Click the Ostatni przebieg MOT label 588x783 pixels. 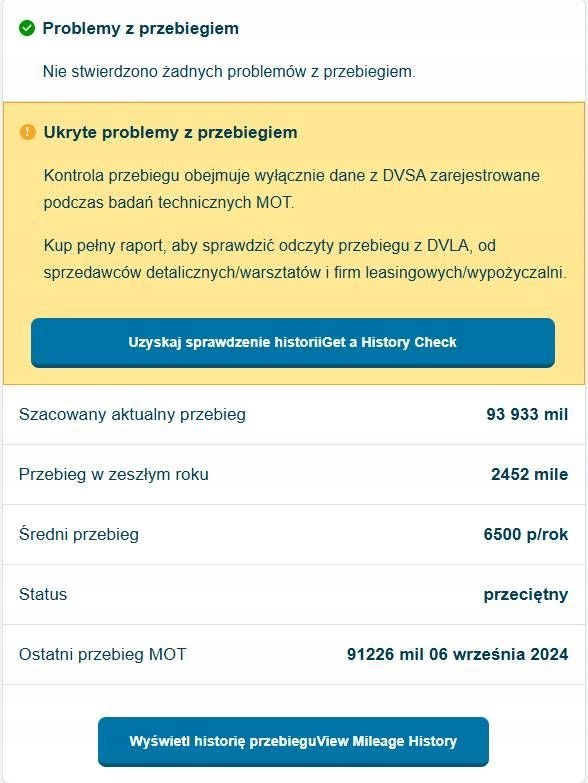[x=102, y=654]
